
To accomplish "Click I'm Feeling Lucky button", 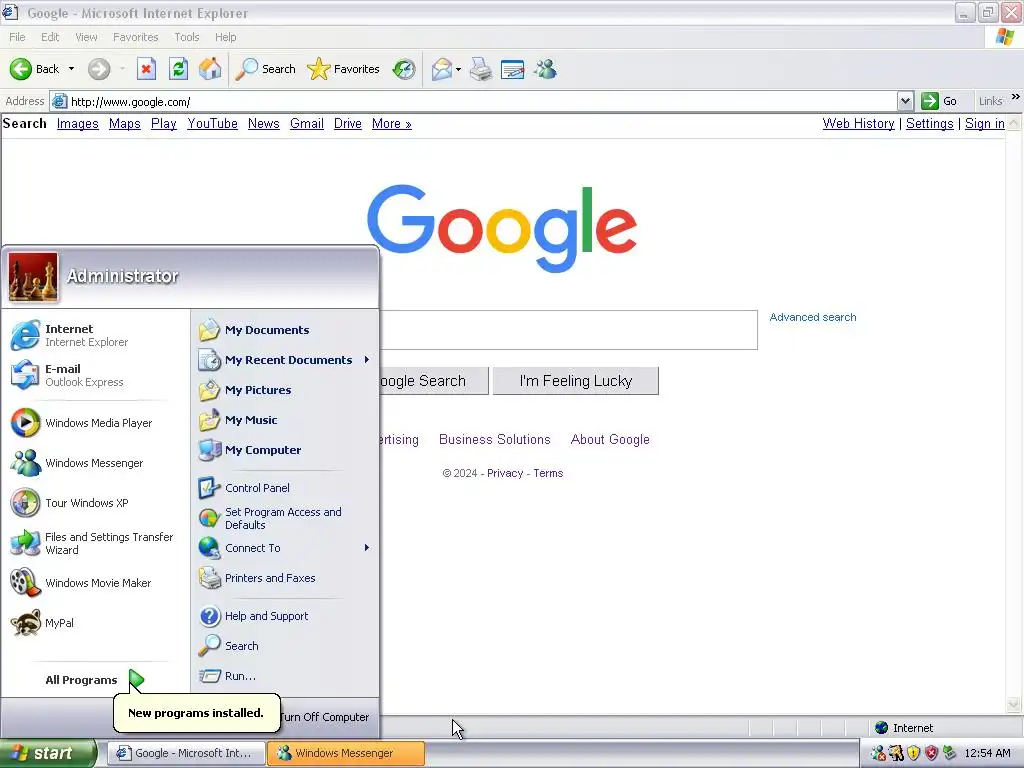I will 575,381.
